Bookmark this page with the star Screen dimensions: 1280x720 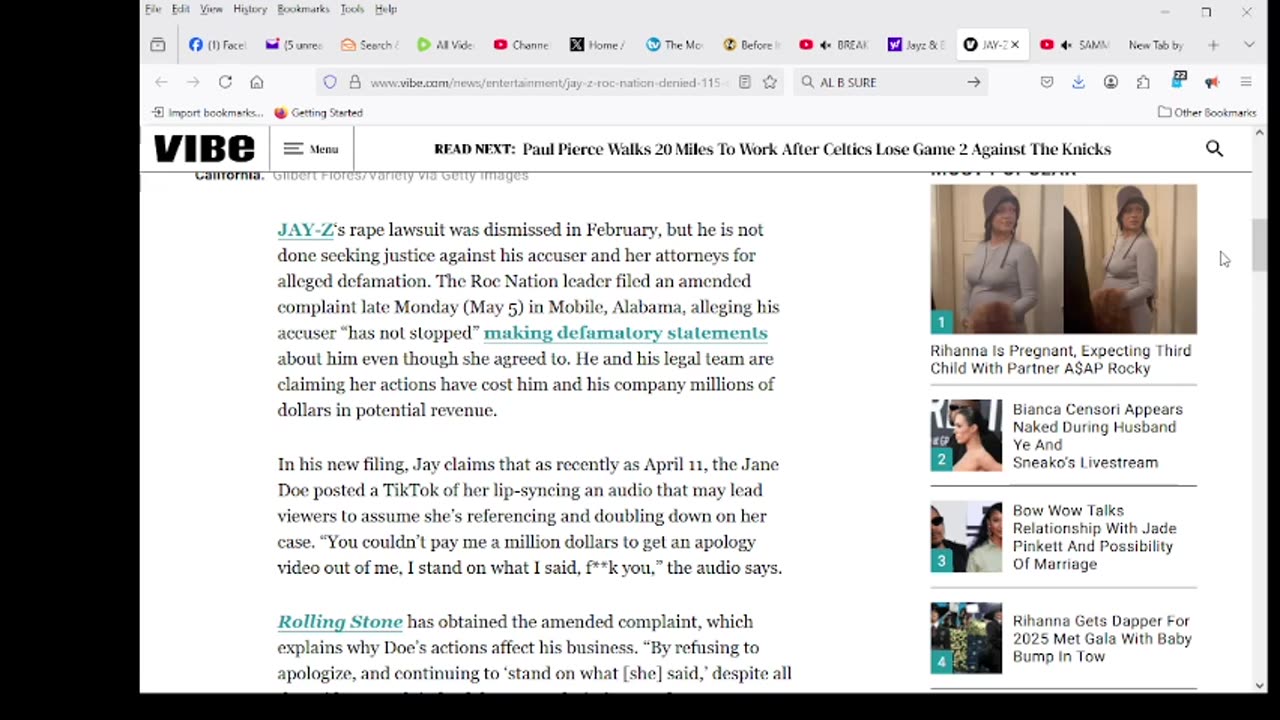tap(769, 82)
